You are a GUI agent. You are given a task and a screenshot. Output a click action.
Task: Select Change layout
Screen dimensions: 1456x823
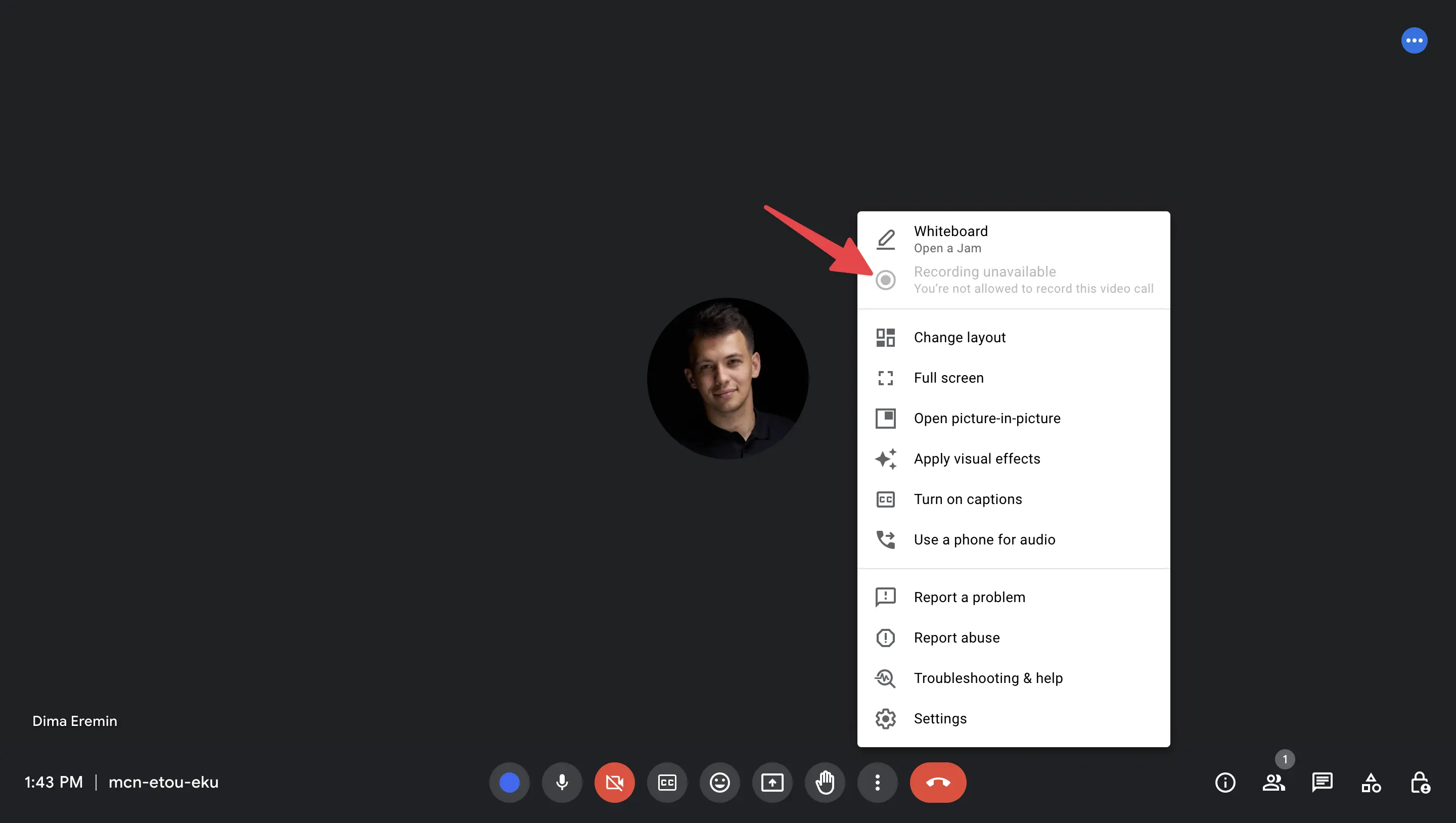tap(959, 337)
